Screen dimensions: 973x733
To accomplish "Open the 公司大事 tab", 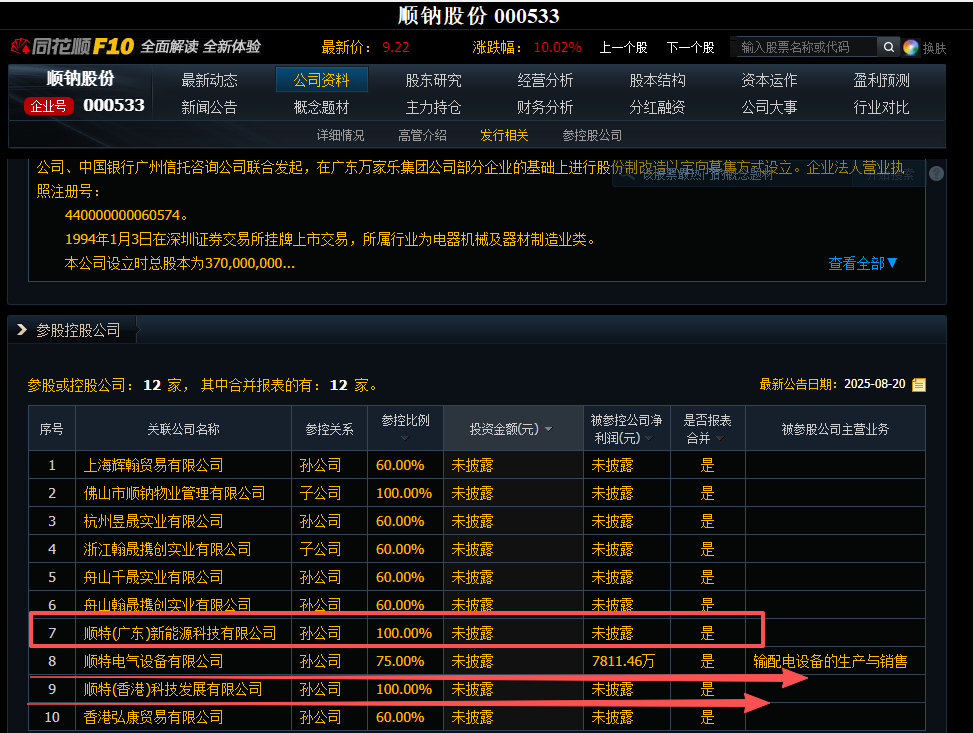I will pyautogui.click(x=769, y=107).
